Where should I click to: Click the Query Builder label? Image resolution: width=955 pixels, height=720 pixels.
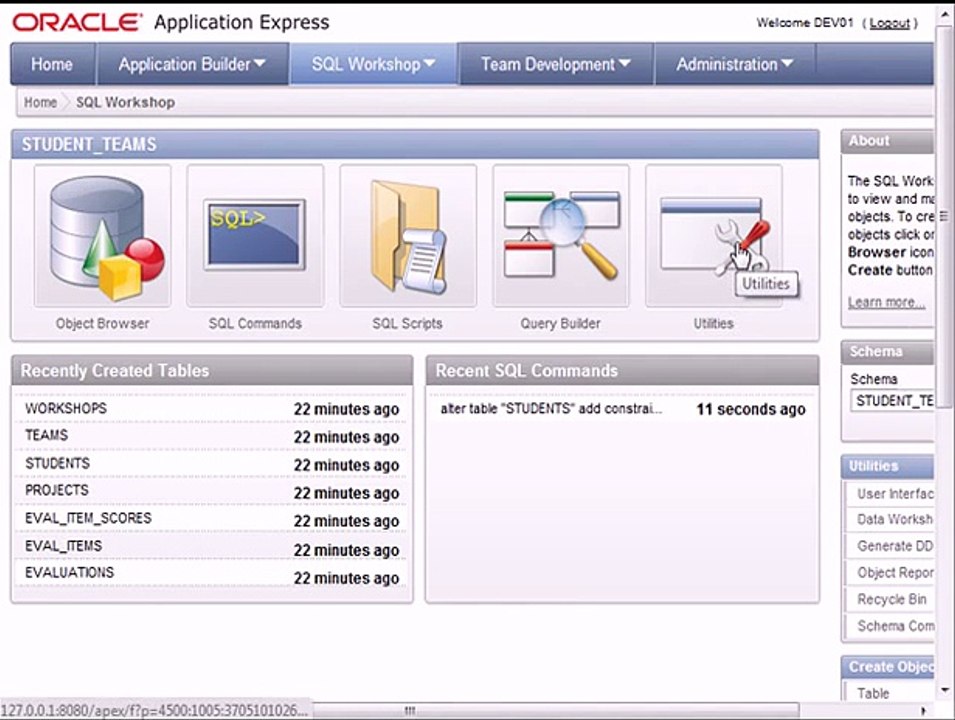[560, 323]
